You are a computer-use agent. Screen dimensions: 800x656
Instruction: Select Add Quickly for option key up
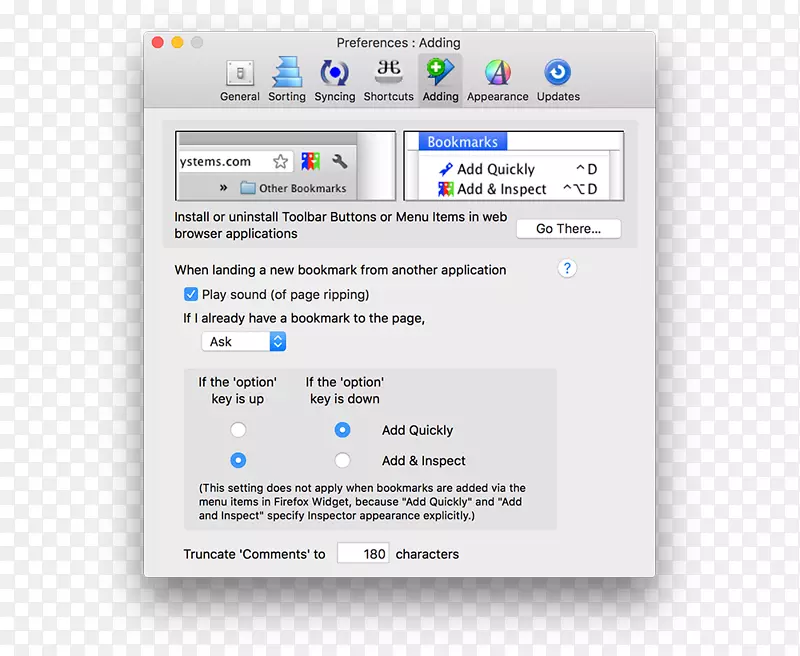(238, 430)
